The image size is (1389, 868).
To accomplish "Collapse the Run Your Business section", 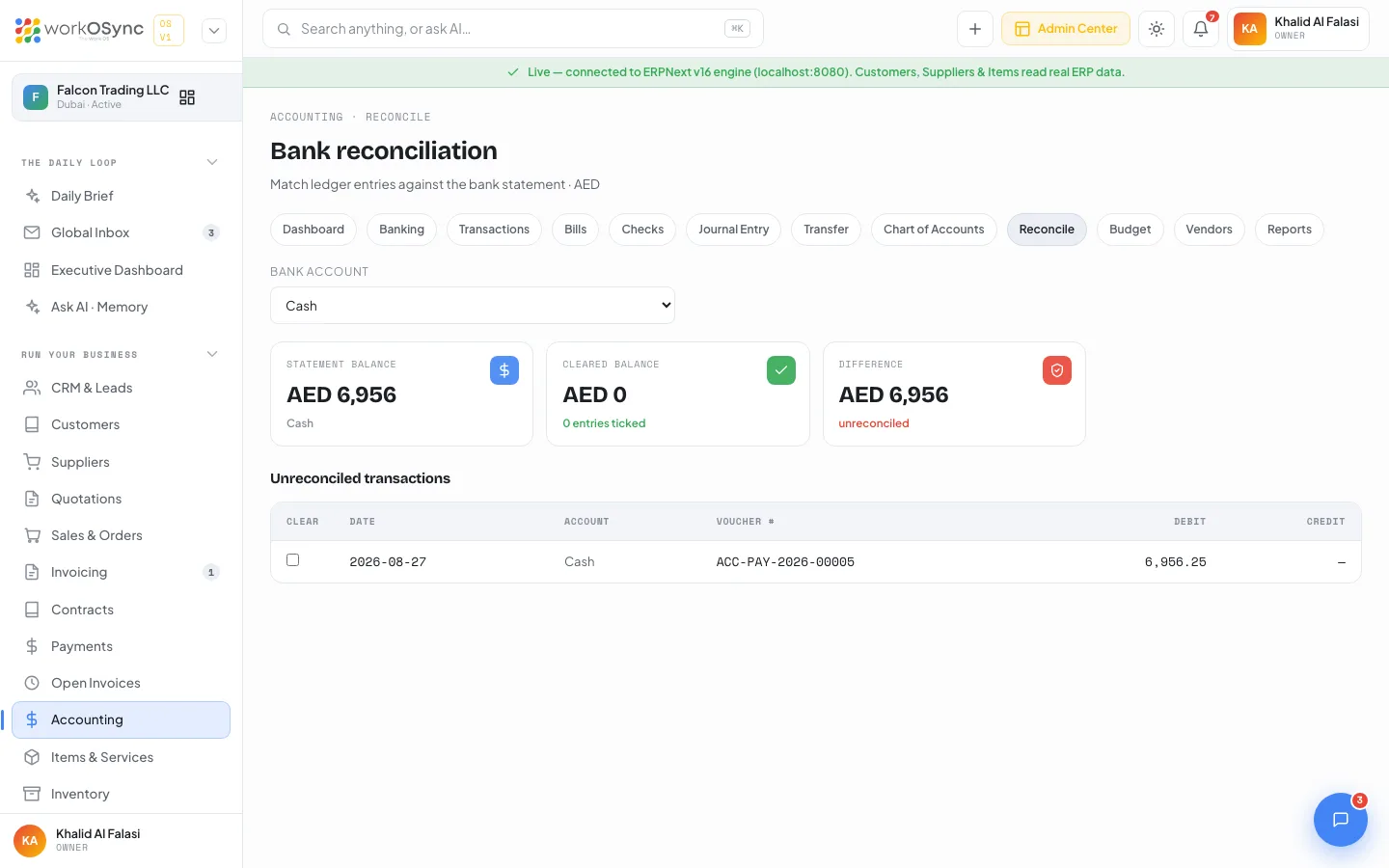I will (212, 354).
